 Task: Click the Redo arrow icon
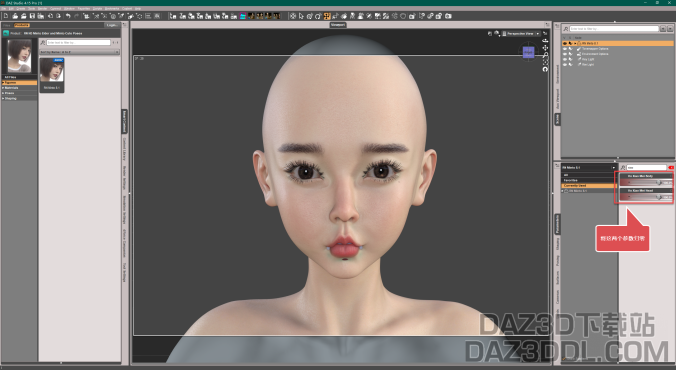76,16
